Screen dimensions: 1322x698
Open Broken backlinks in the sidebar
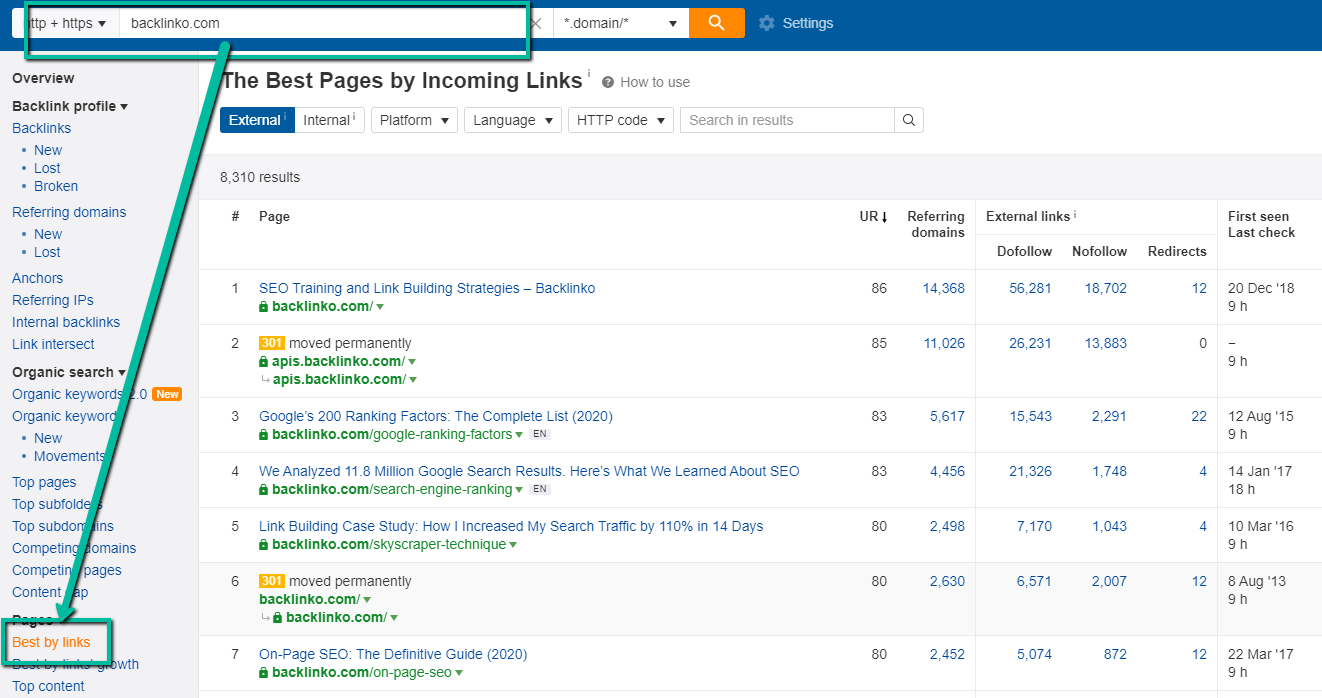coord(56,186)
